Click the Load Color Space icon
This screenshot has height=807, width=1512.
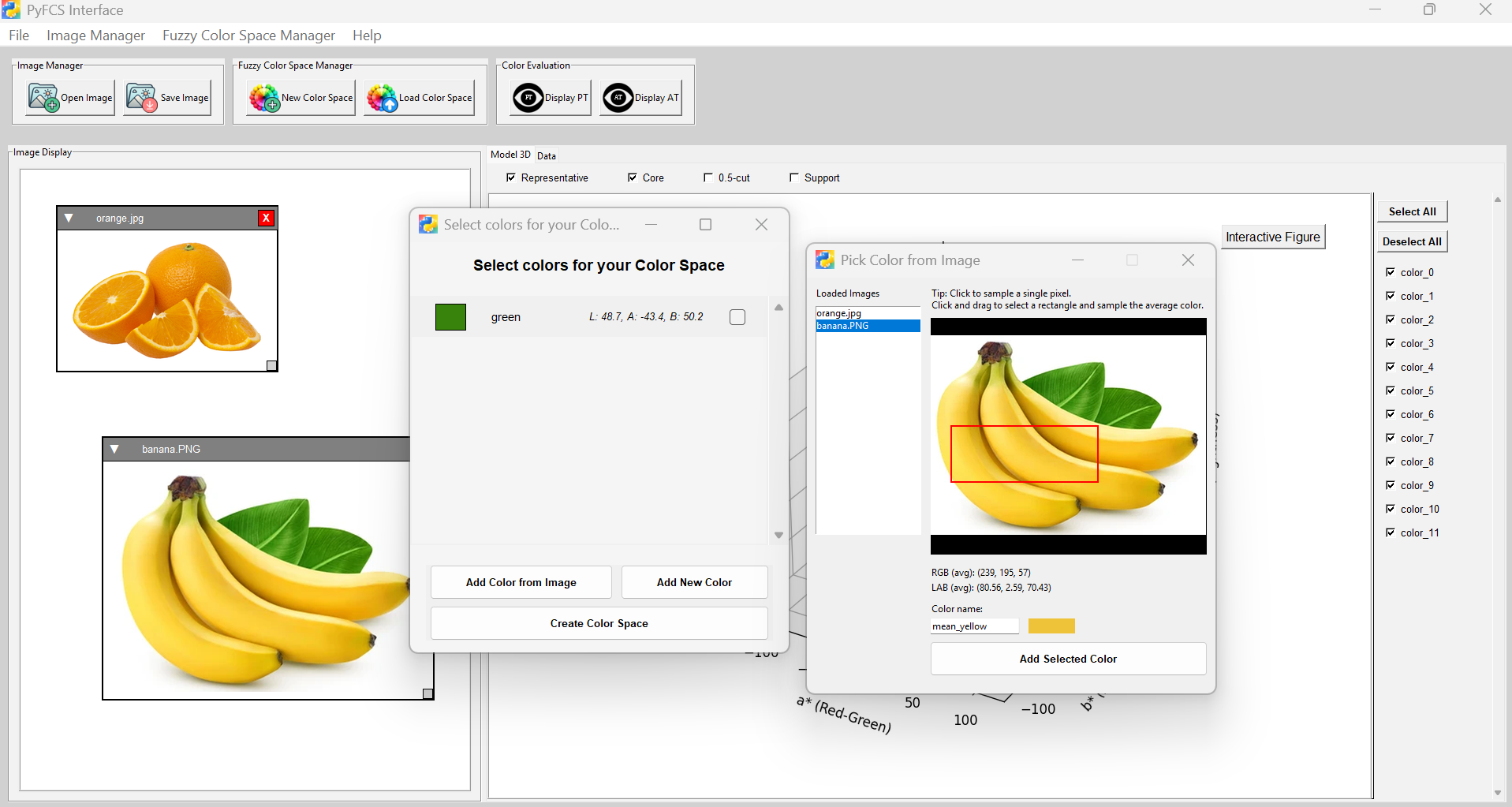pos(383,98)
